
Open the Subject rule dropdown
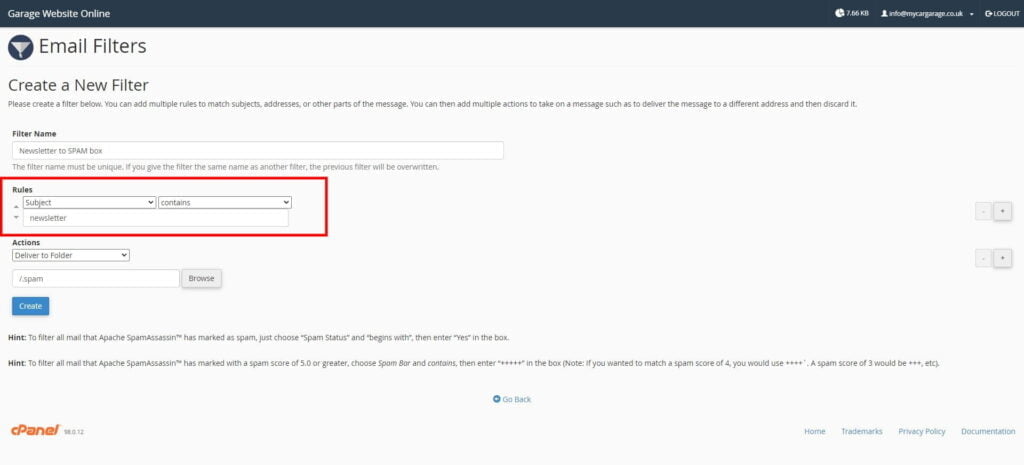point(89,202)
